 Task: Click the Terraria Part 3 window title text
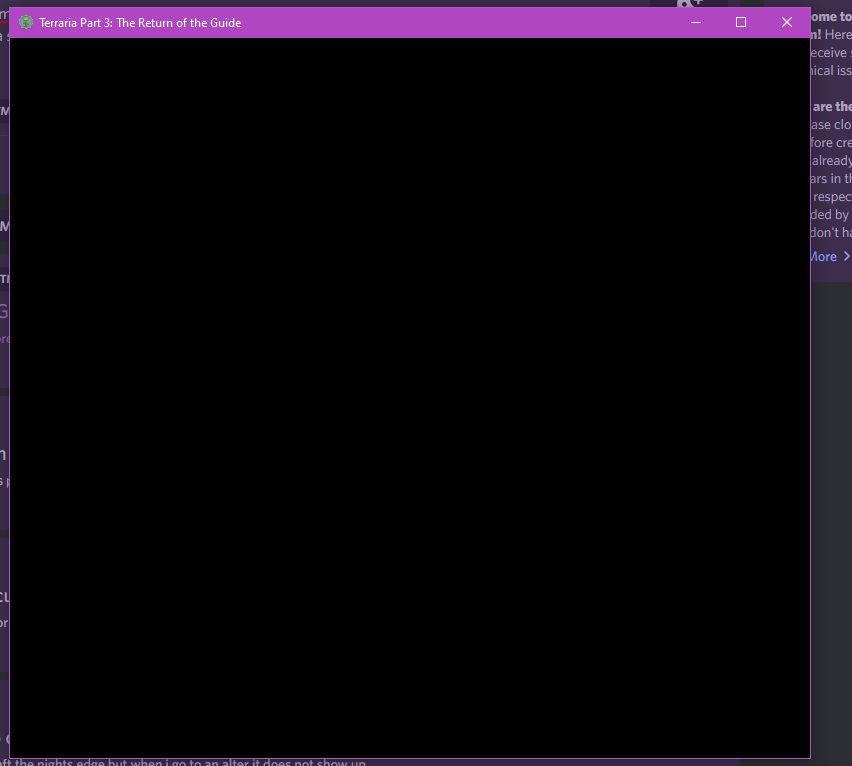click(x=140, y=23)
